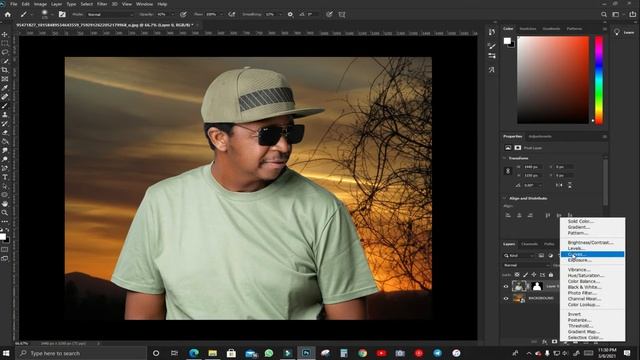Click the filter for adjustment layers icon

coord(550,256)
